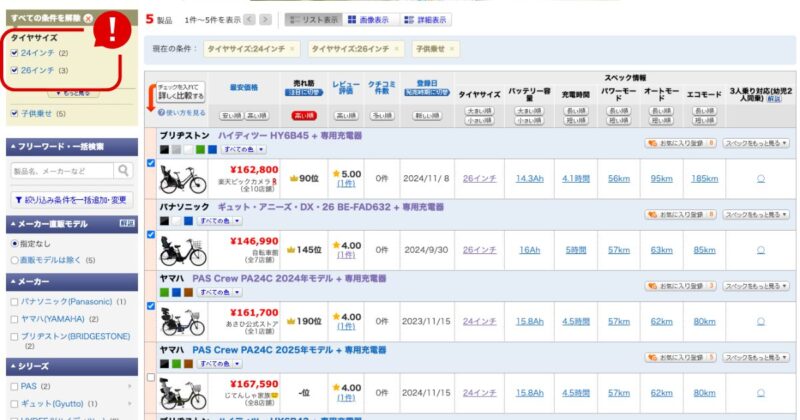Add PAS Crew 2025年モデル to favorites
The image size is (800, 420).
pos(681,358)
